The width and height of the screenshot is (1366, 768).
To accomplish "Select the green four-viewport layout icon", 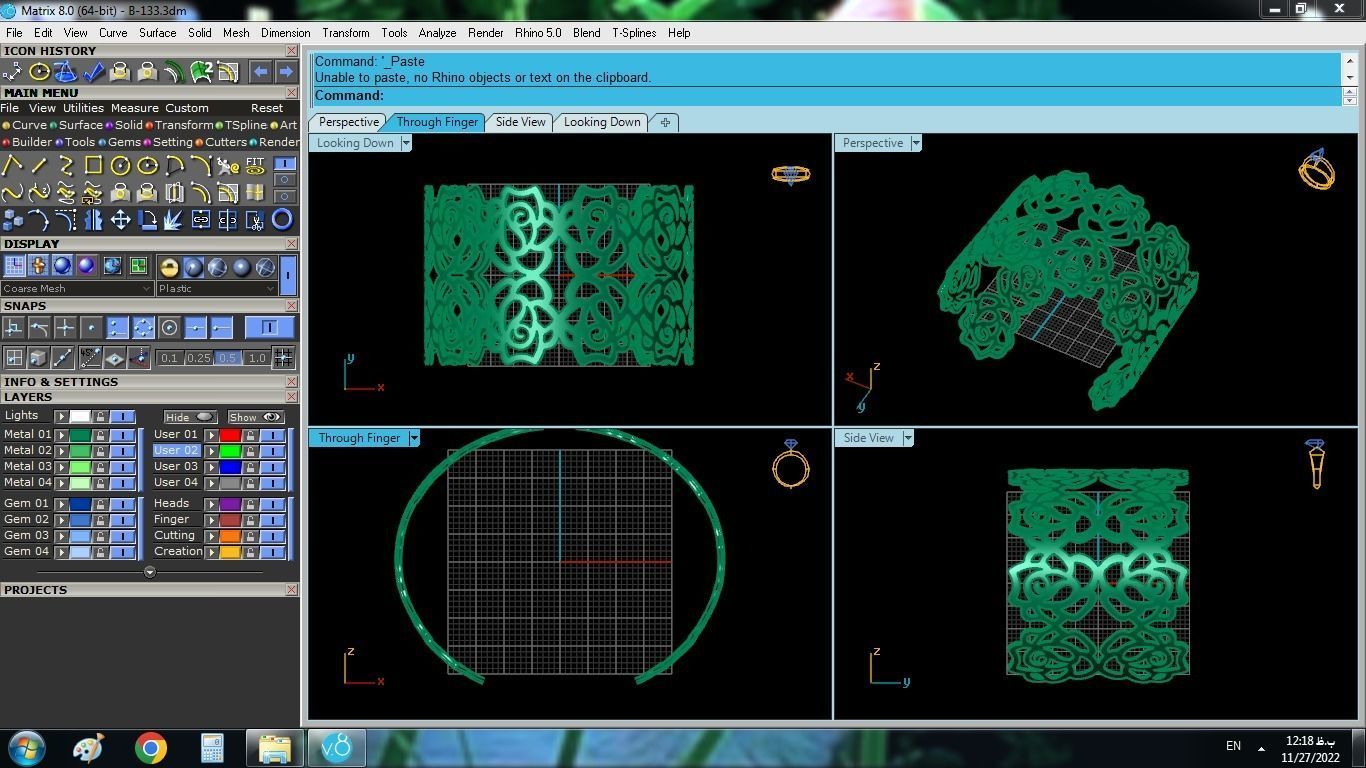I will point(138,265).
